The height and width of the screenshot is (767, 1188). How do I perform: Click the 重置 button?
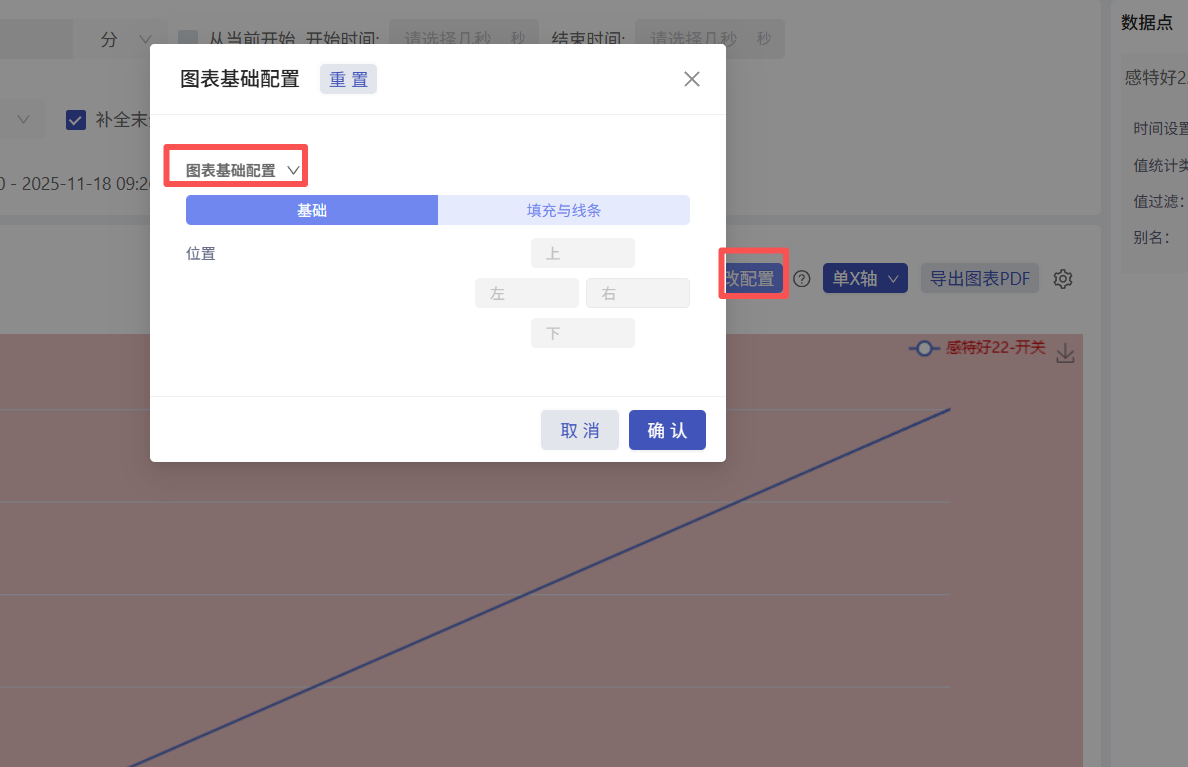pos(349,79)
